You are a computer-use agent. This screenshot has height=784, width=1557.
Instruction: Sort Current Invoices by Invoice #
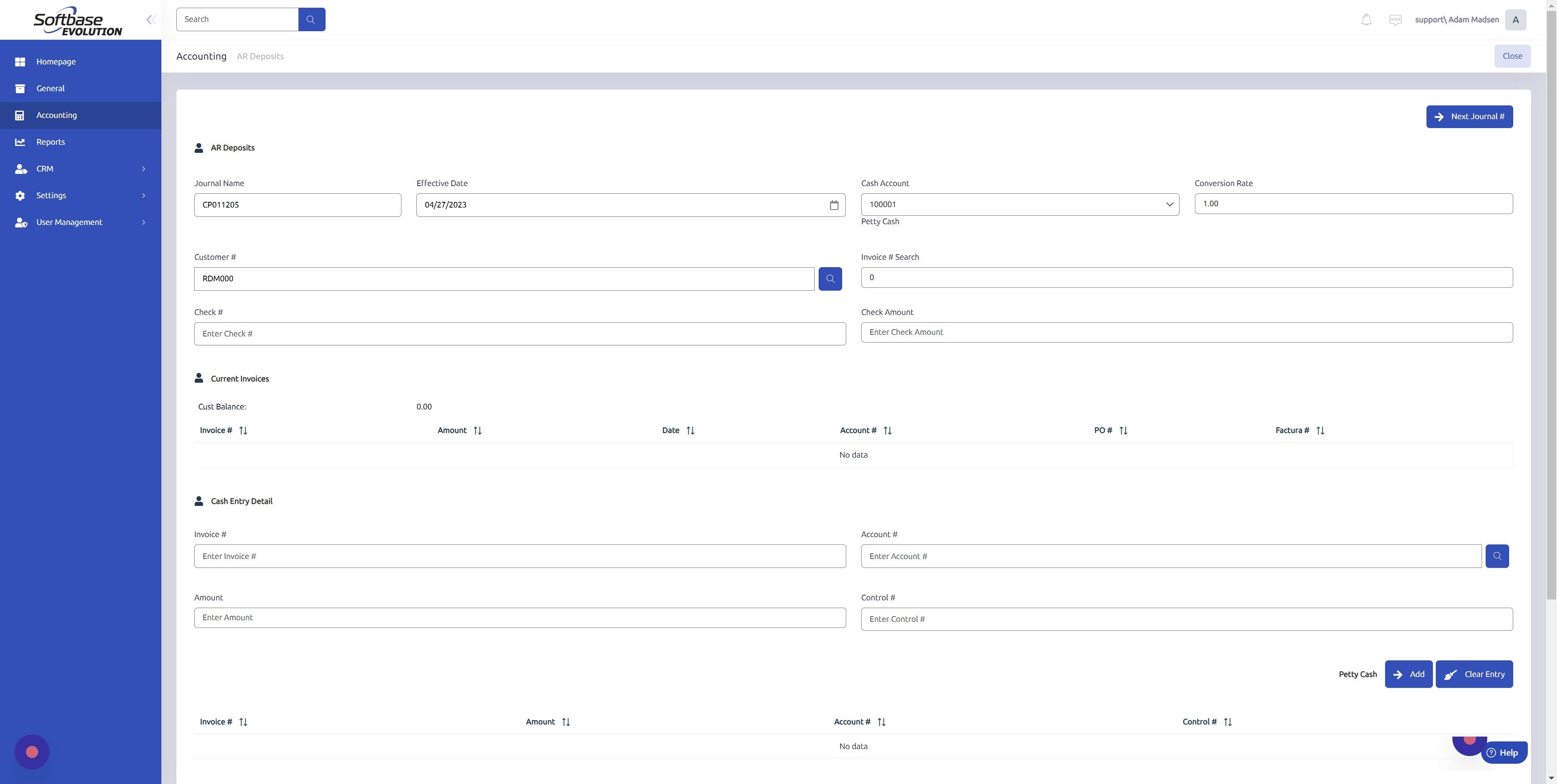pos(243,431)
